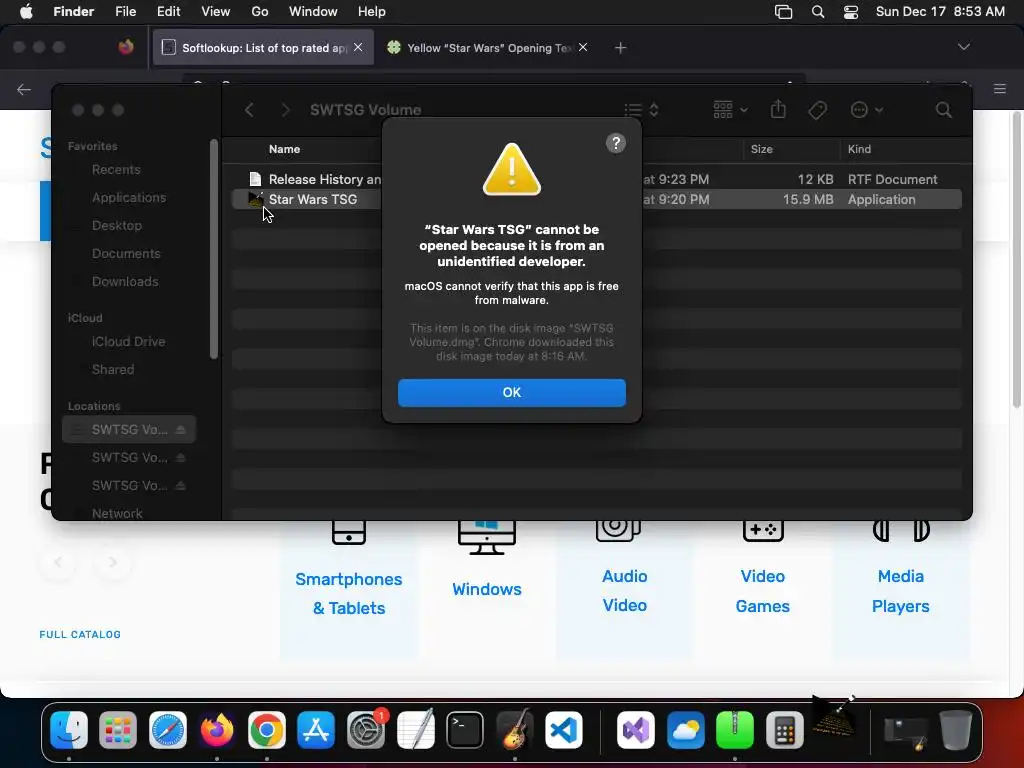Viewport: 1024px width, 768px height.
Task: Open Downloads in Finder sidebar
Action: [125, 281]
